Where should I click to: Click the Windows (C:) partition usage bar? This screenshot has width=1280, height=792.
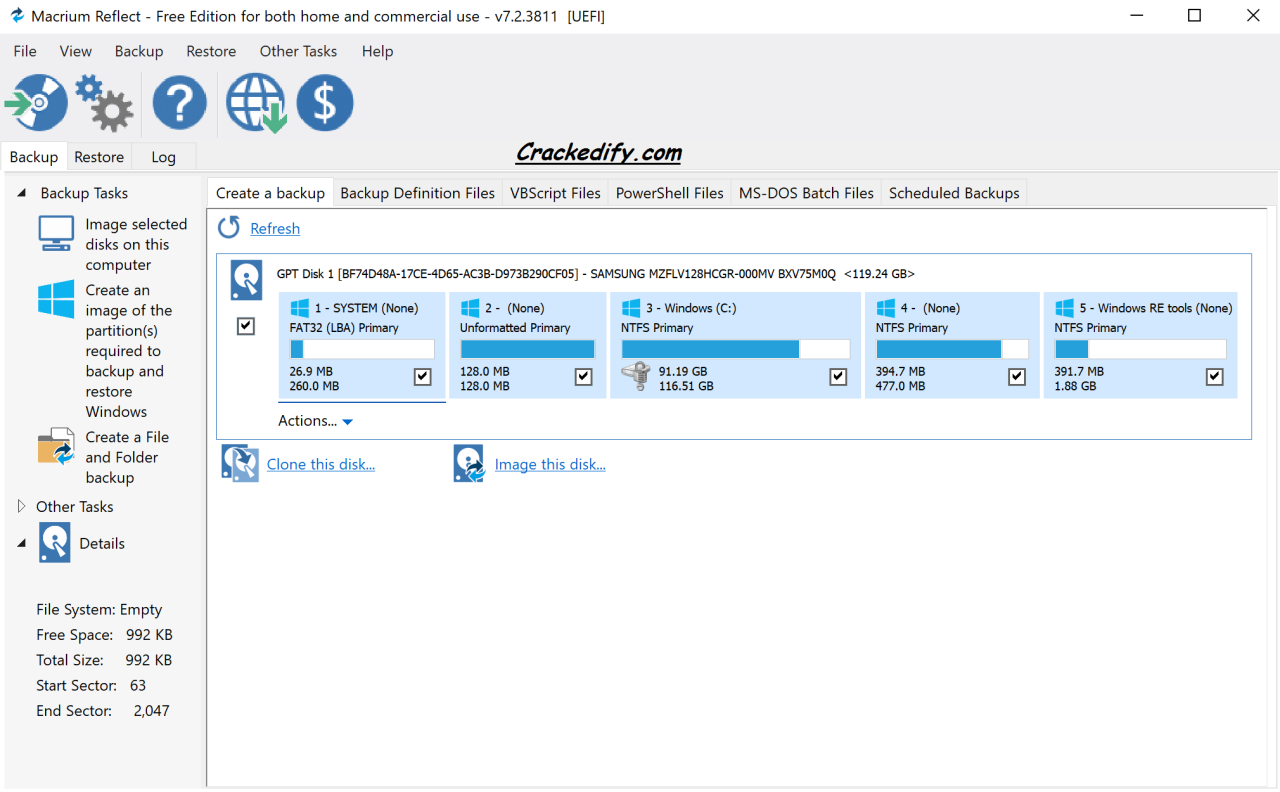click(x=735, y=349)
